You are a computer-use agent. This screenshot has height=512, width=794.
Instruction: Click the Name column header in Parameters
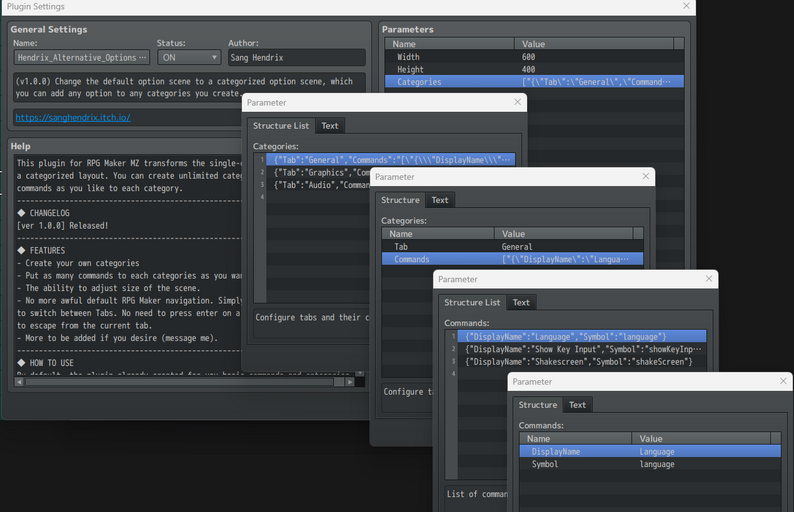450,44
